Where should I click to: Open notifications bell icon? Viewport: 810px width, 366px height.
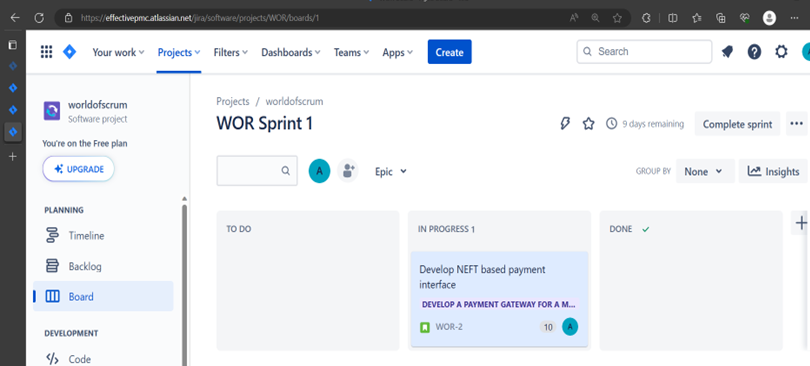(727, 52)
